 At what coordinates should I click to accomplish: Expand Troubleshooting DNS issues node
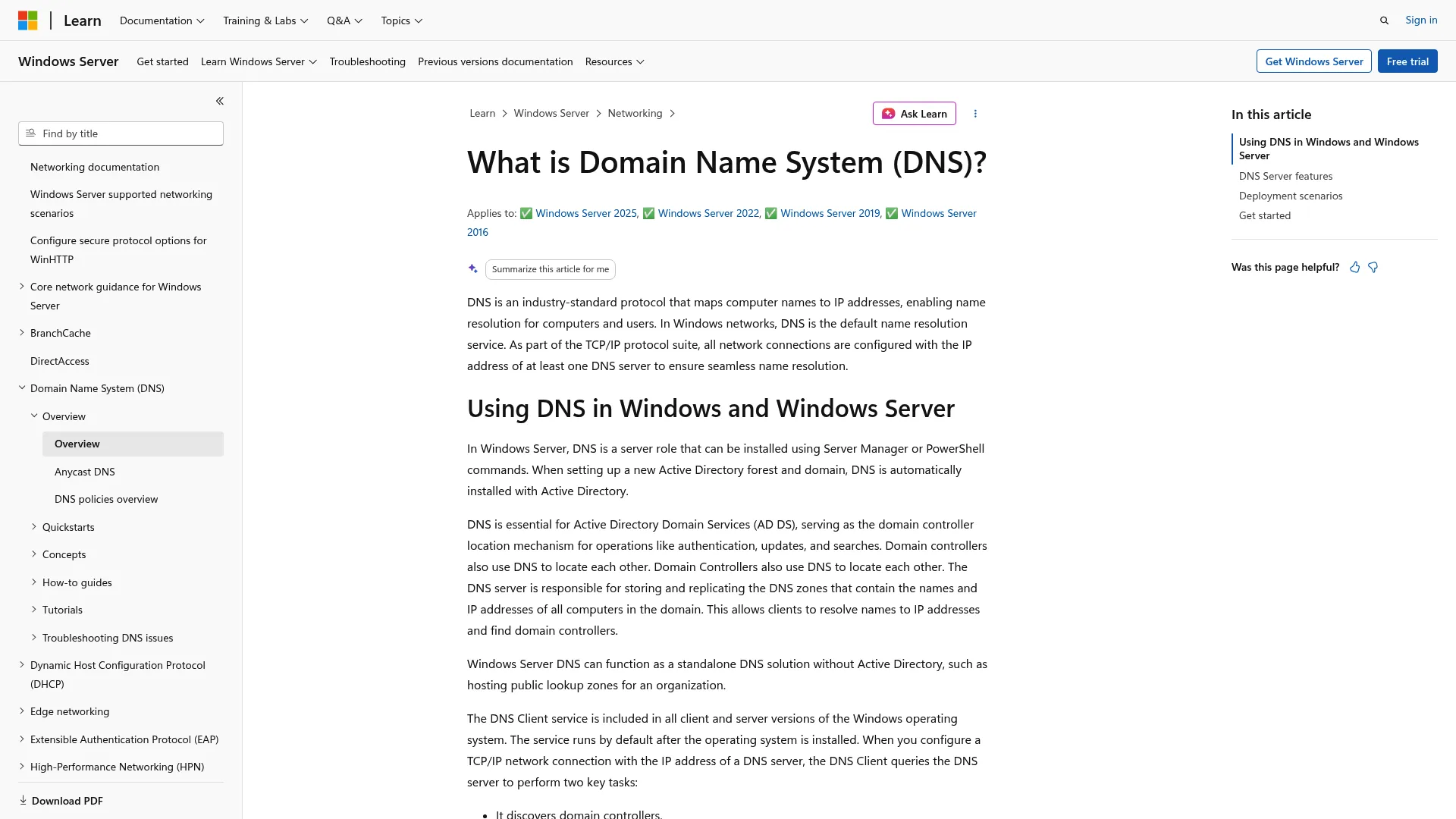(x=34, y=638)
